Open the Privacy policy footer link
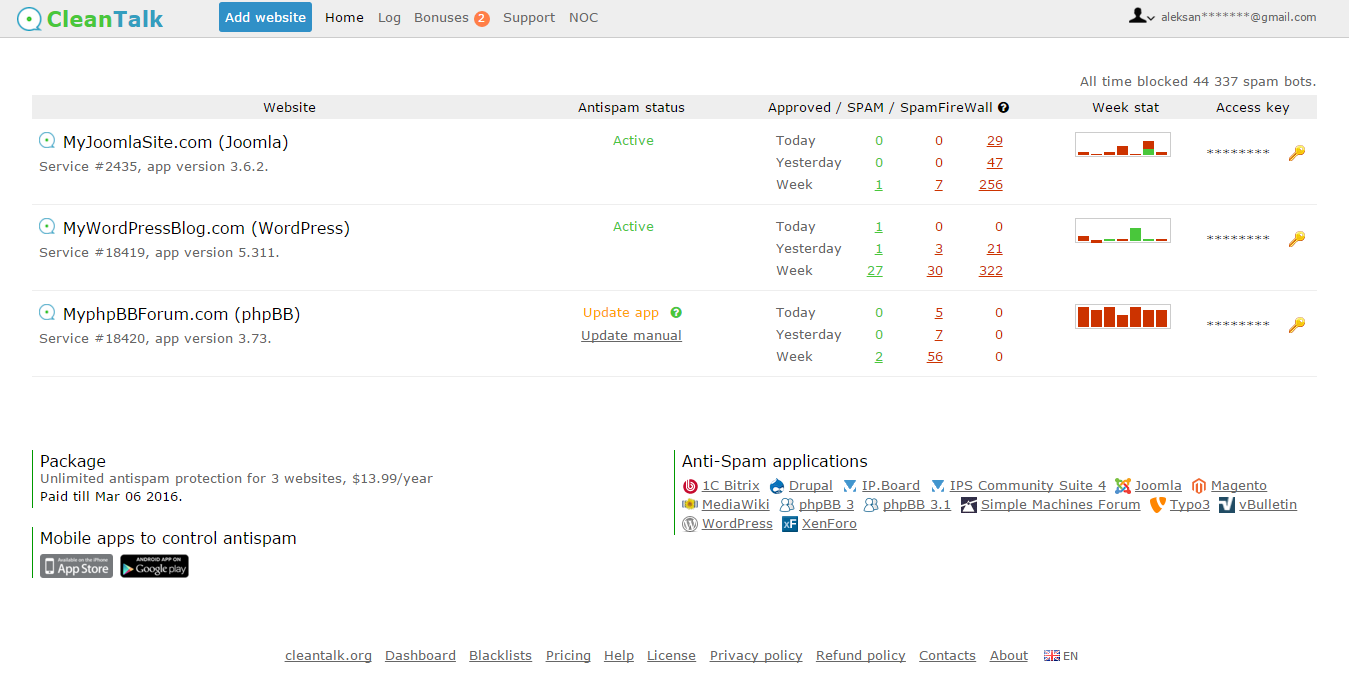Viewport: 1349px width, 682px height. 756,656
